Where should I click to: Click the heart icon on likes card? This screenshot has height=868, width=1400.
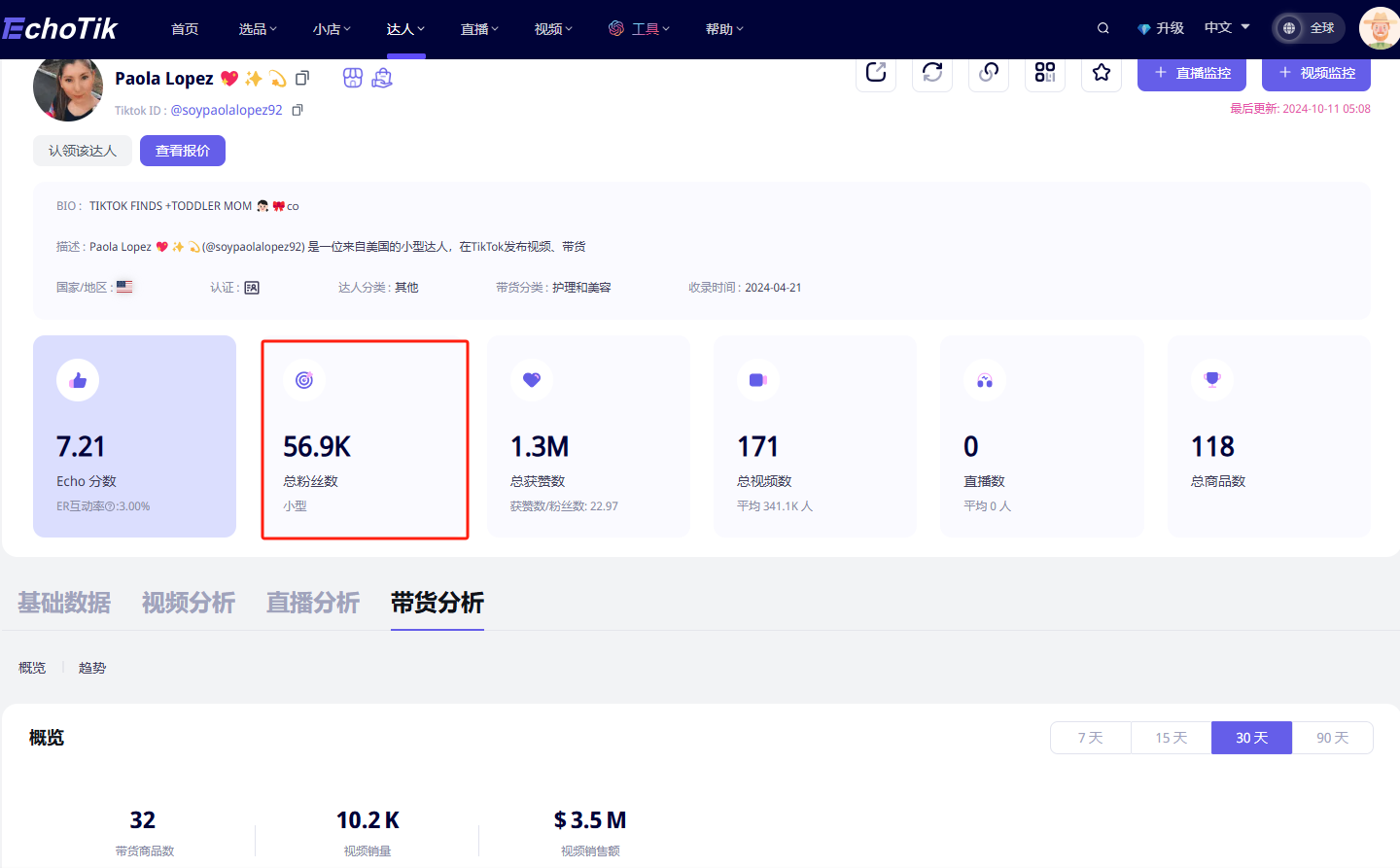pyautogui.click(x=532, y=380)
